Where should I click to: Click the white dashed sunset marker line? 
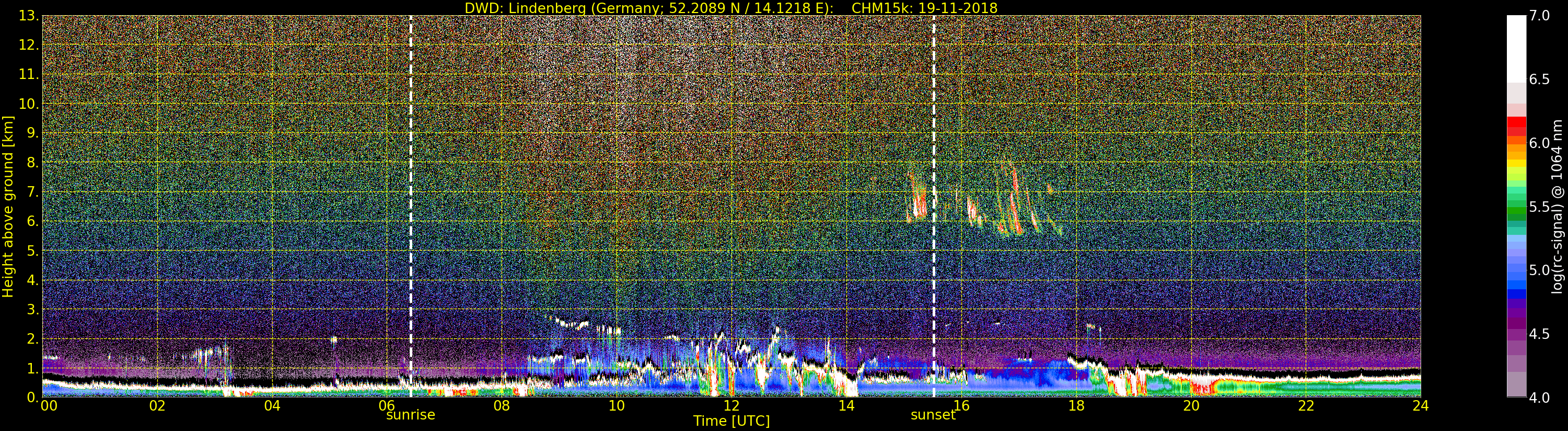click(x=934, y=206)
